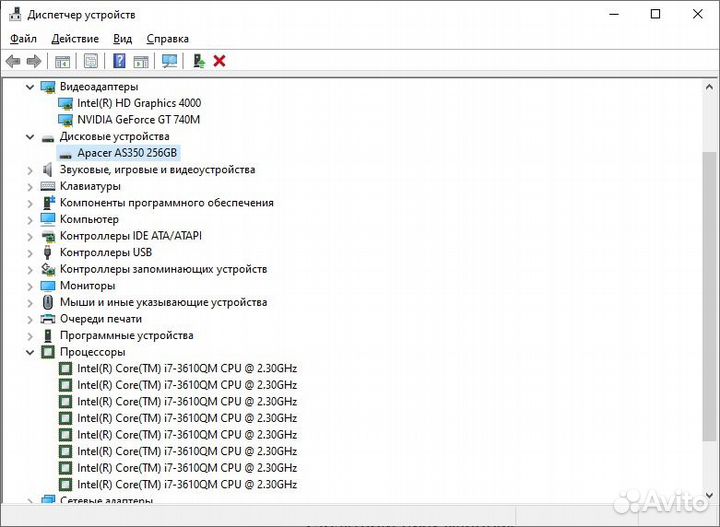Click the Контроллеры запоминающих устройств icon
Image resolution: width=720 pixels, height=527 pixels.
click(x=48, y=269)
